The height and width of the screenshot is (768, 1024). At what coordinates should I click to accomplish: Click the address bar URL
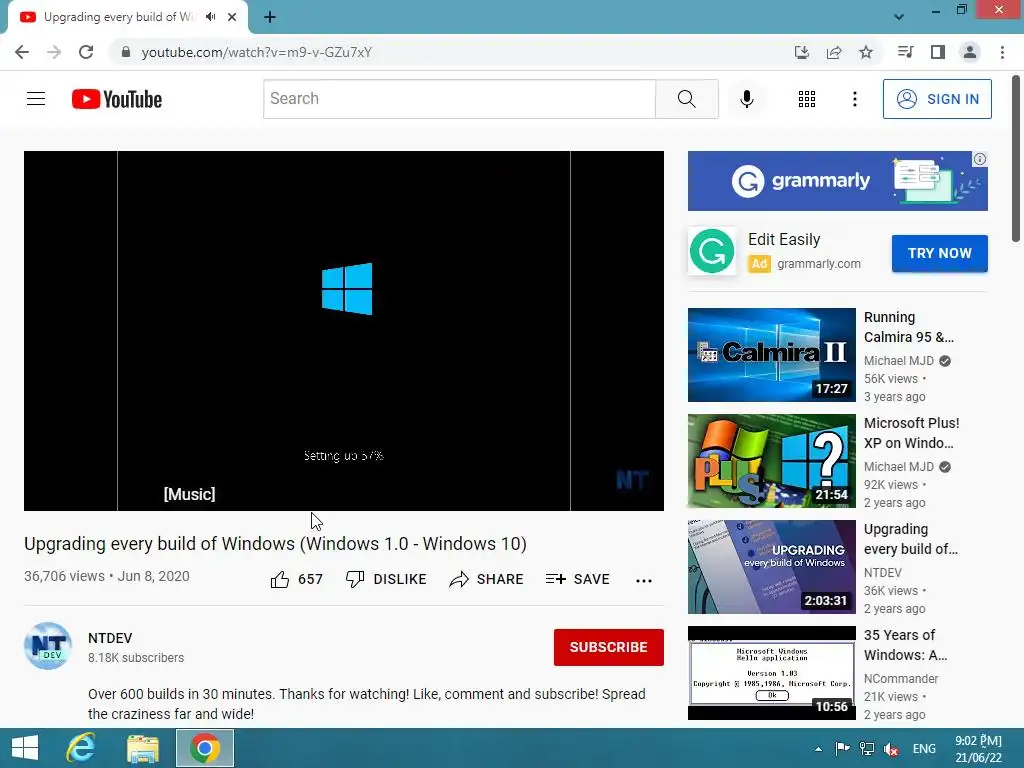point(257,52)
